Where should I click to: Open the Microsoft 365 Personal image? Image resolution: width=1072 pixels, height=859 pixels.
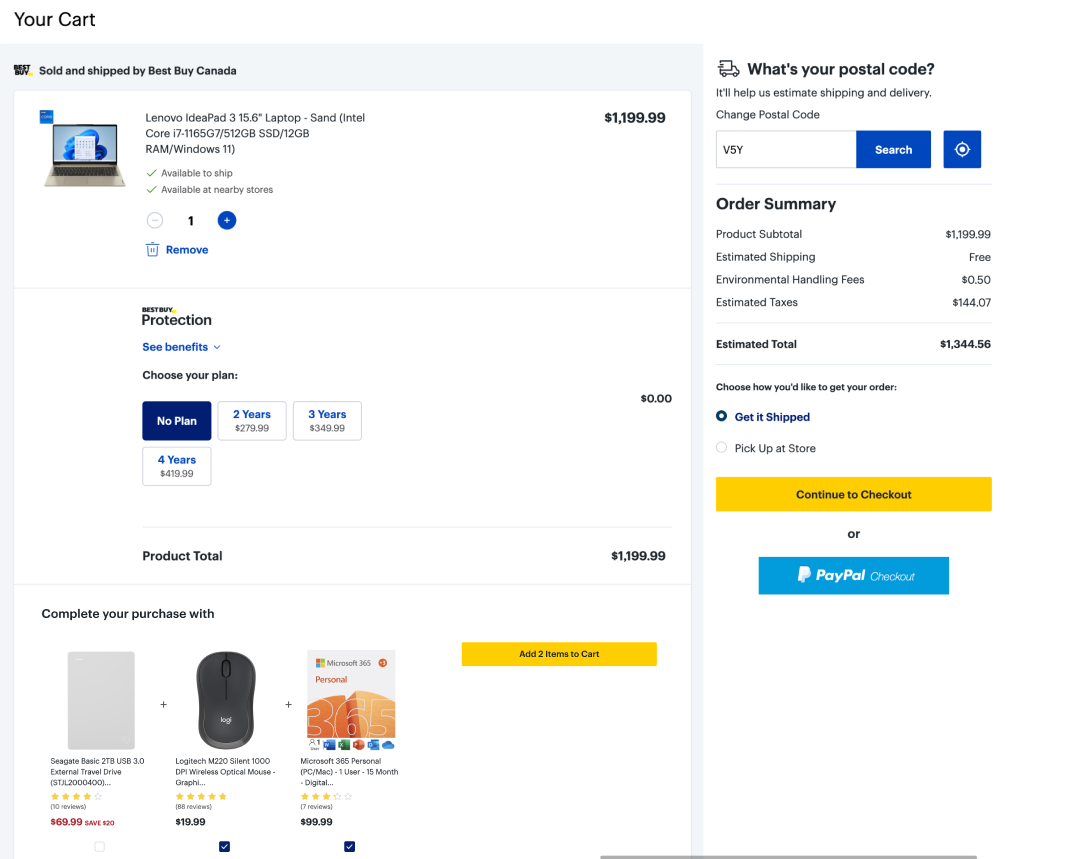351,700
